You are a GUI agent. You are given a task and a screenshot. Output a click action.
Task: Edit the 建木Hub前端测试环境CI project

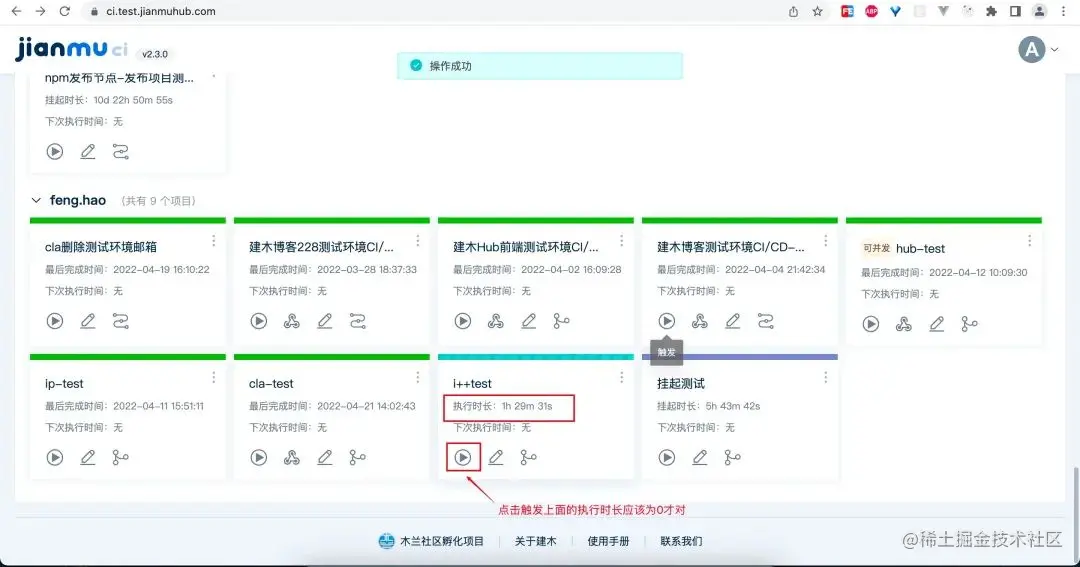528,321
